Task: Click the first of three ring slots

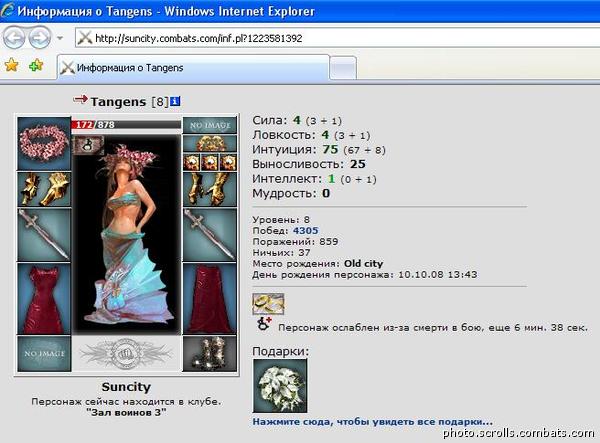Action: point(191,162)
